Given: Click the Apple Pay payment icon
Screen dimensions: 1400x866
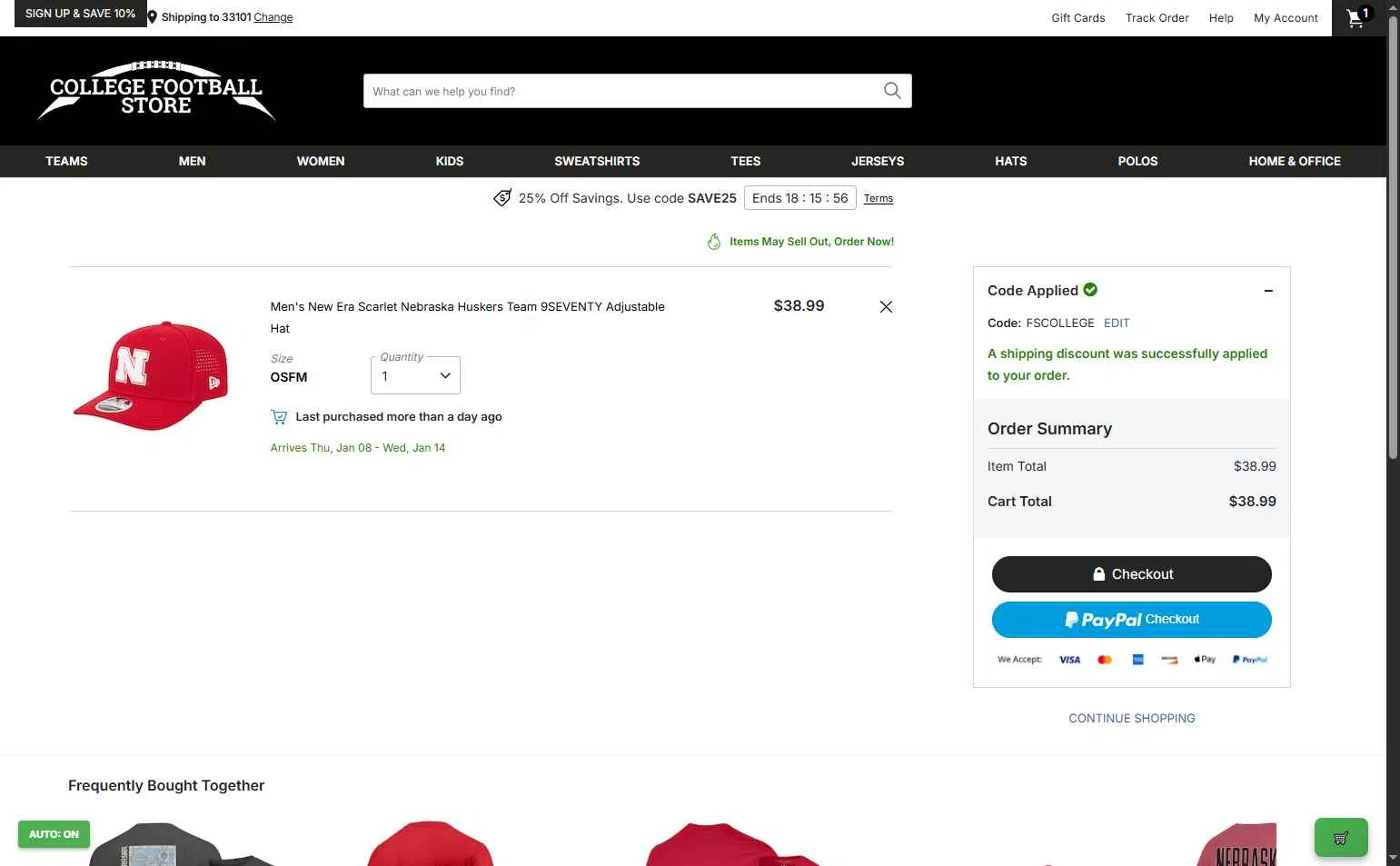Looking at the screenshot, I should click(x=1205, y=660).
